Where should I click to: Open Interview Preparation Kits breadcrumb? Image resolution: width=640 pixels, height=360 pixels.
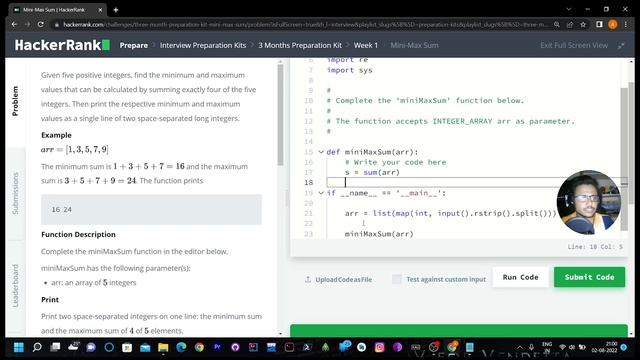(x=203, y=45)
